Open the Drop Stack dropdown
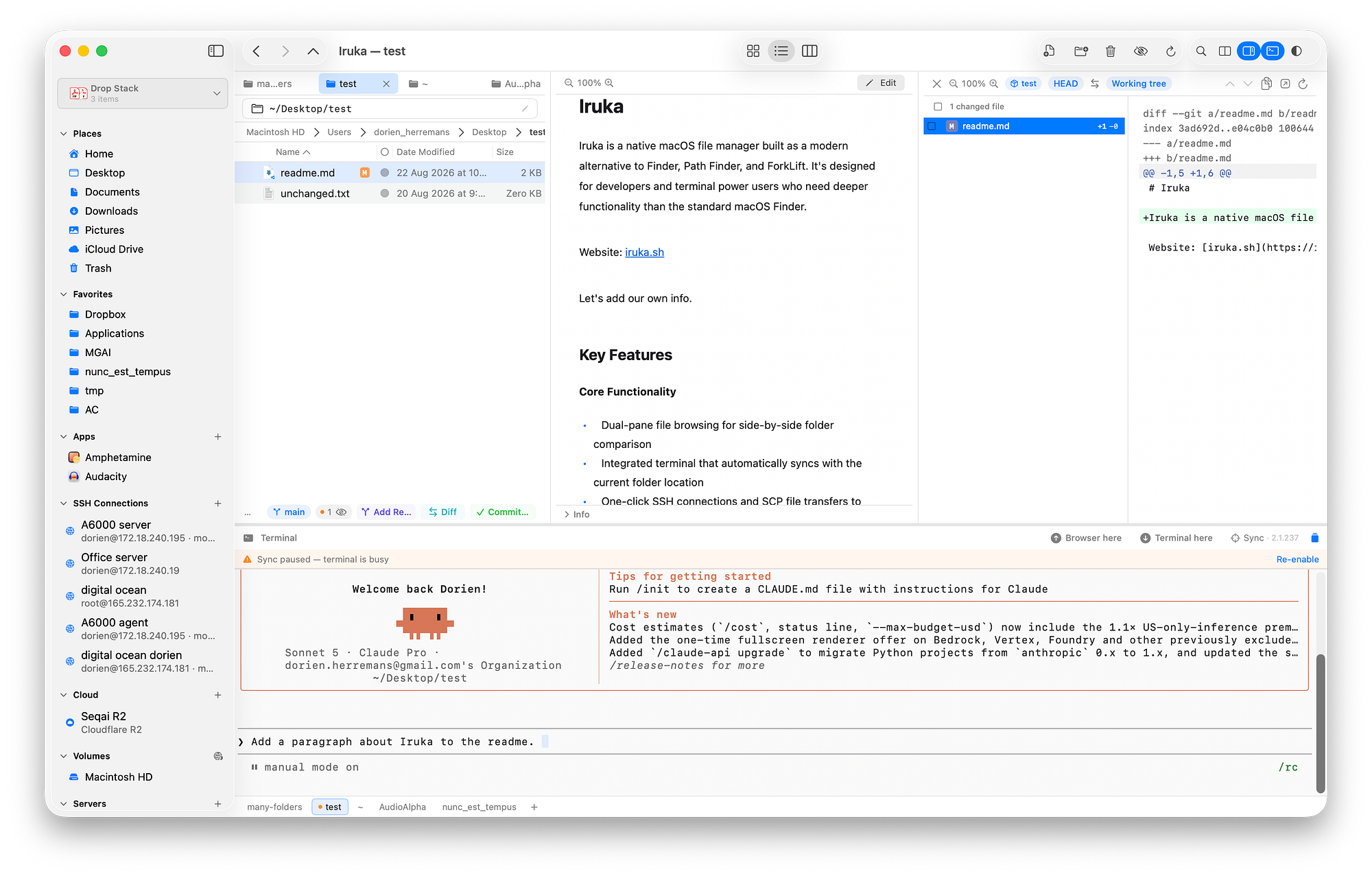1372x876 pixels. coord(143,93)
